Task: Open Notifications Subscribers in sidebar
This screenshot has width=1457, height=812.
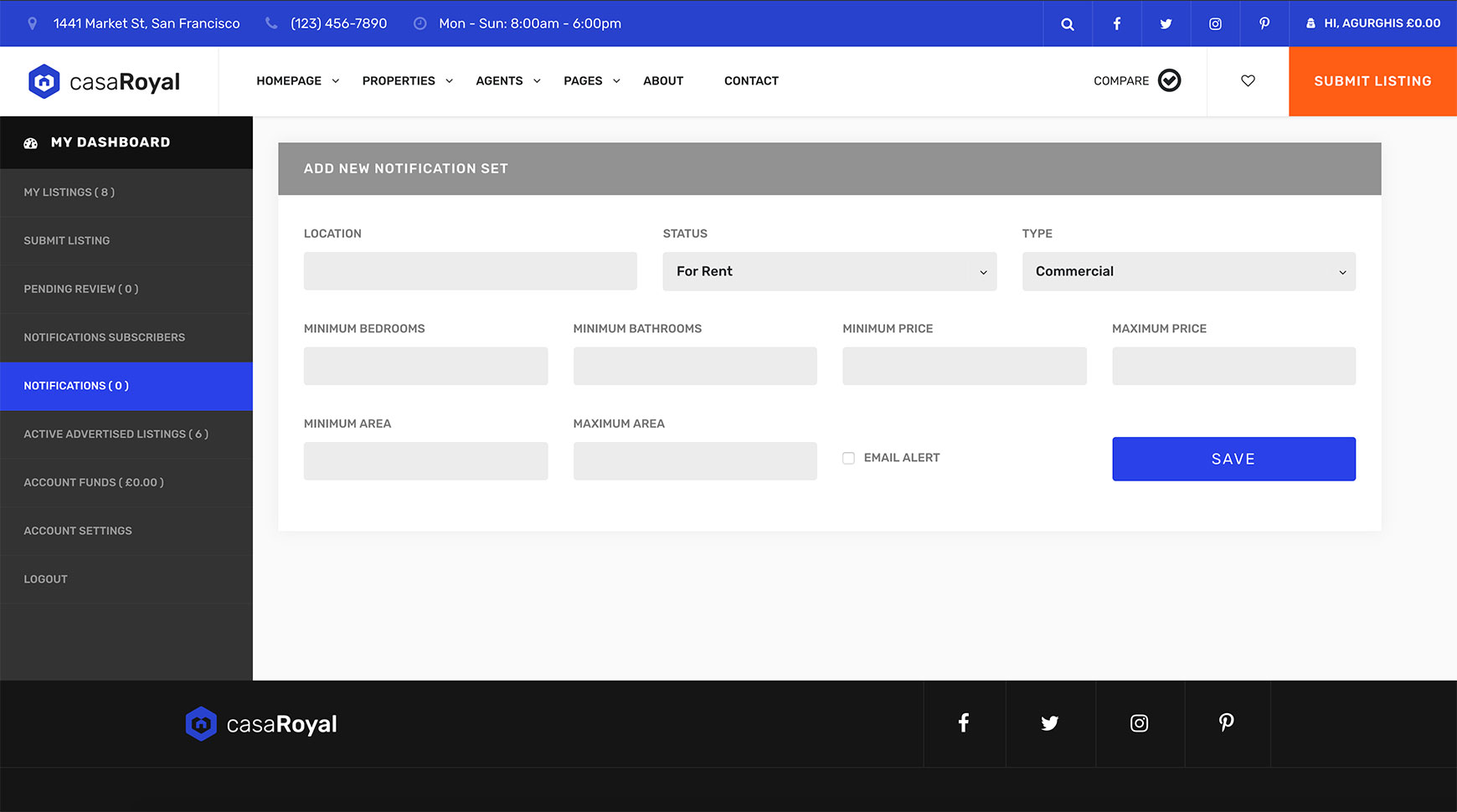Action: (126, 337)
